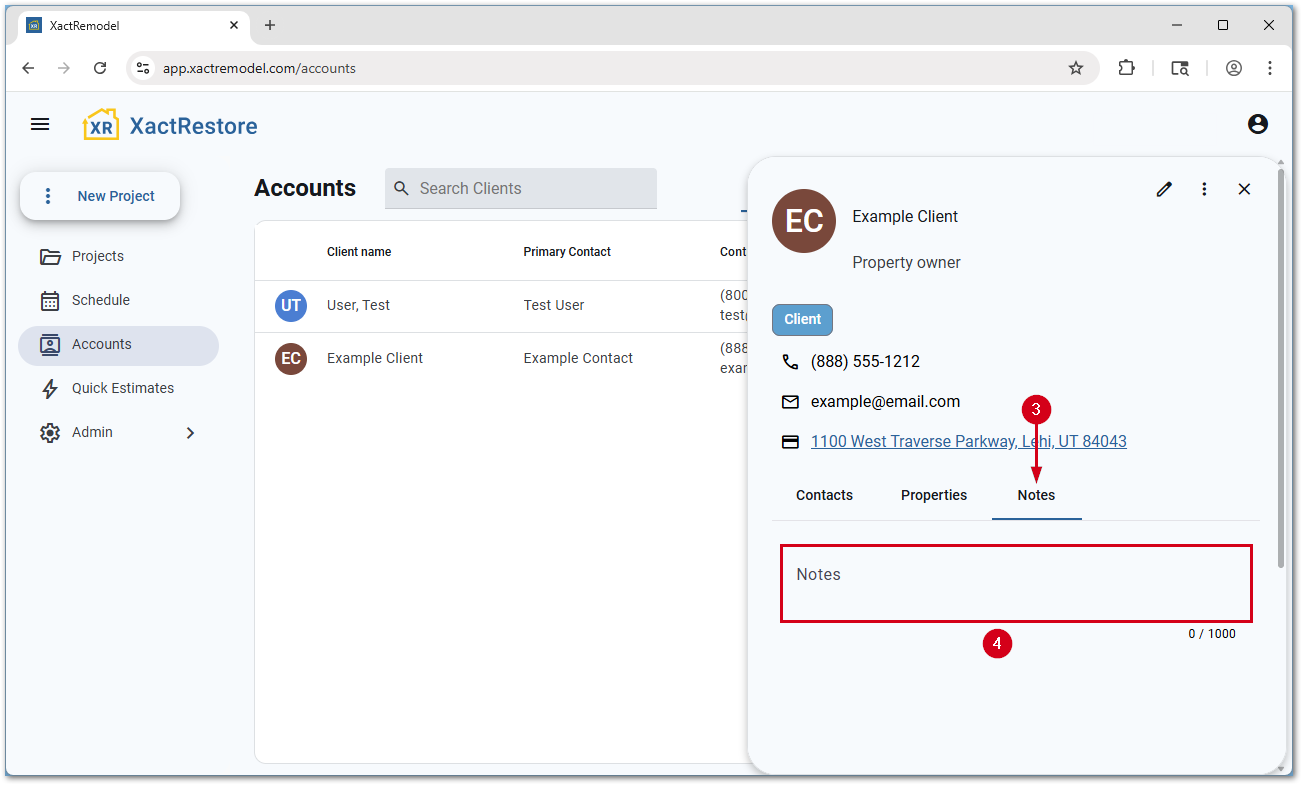Click the Test User primary contact cell
The height and width of the screenshot is (785, 1302).
pyautogui.click(x=554, y=305)
